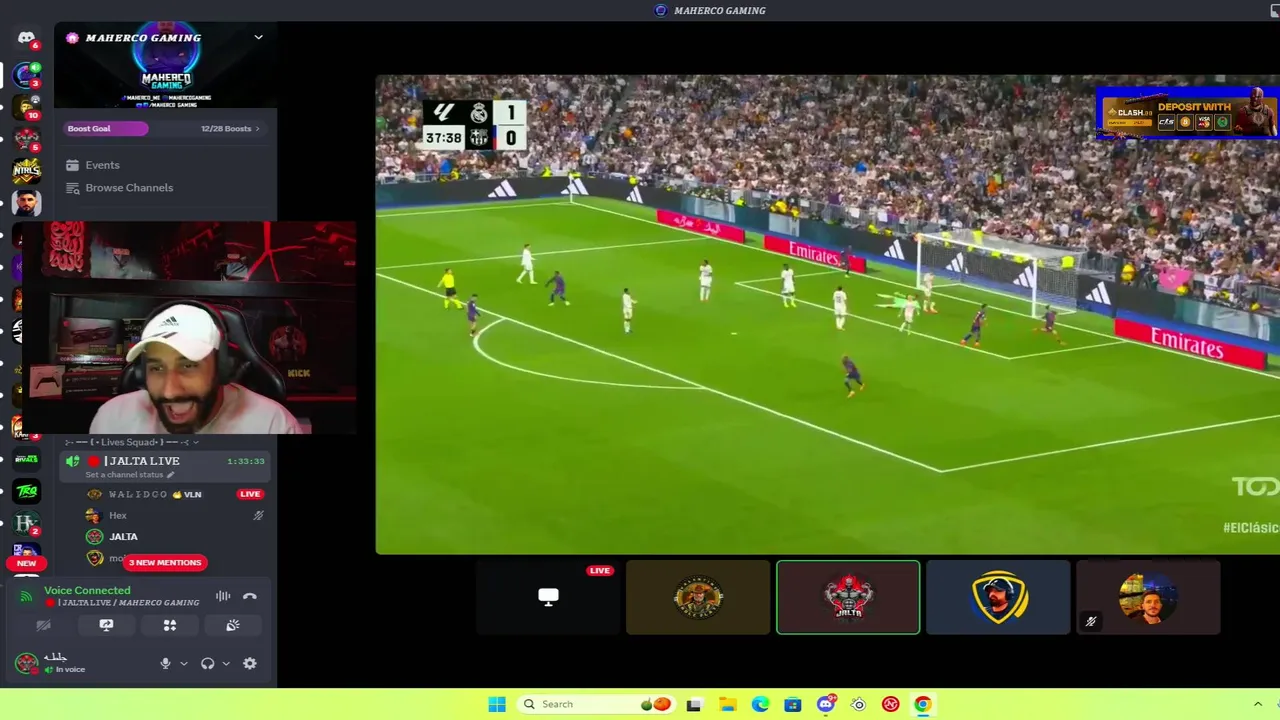Open User Settings gear
The height and width of the screenshot is (720, 1280).
250,663
